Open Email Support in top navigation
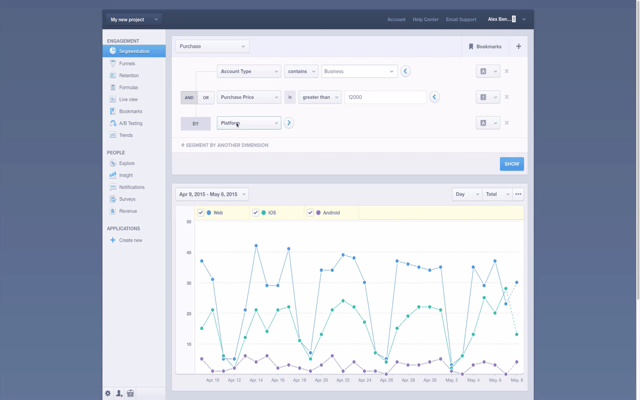 (461, 19)
